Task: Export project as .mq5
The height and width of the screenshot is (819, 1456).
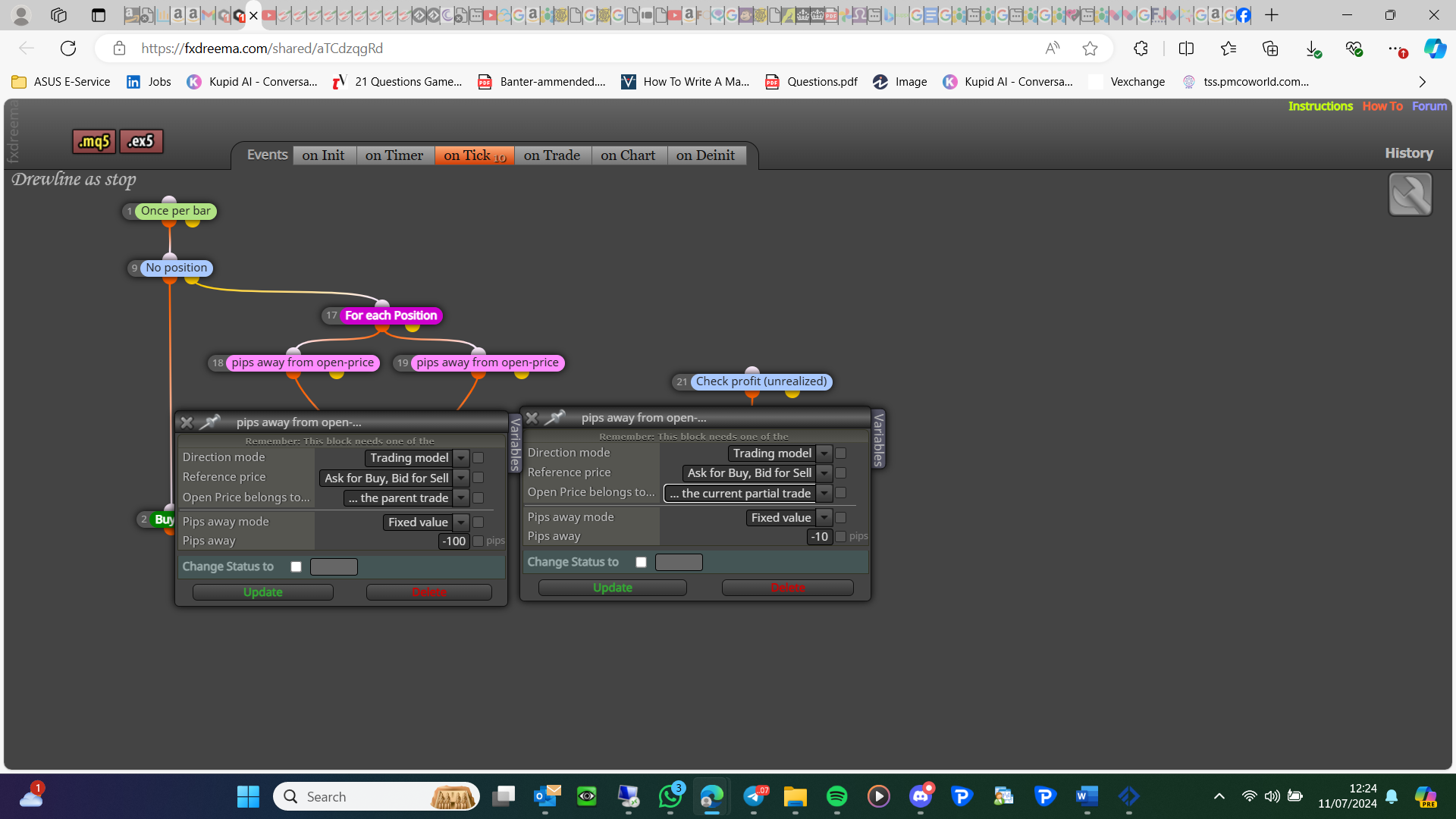Action: click(94, 141)
